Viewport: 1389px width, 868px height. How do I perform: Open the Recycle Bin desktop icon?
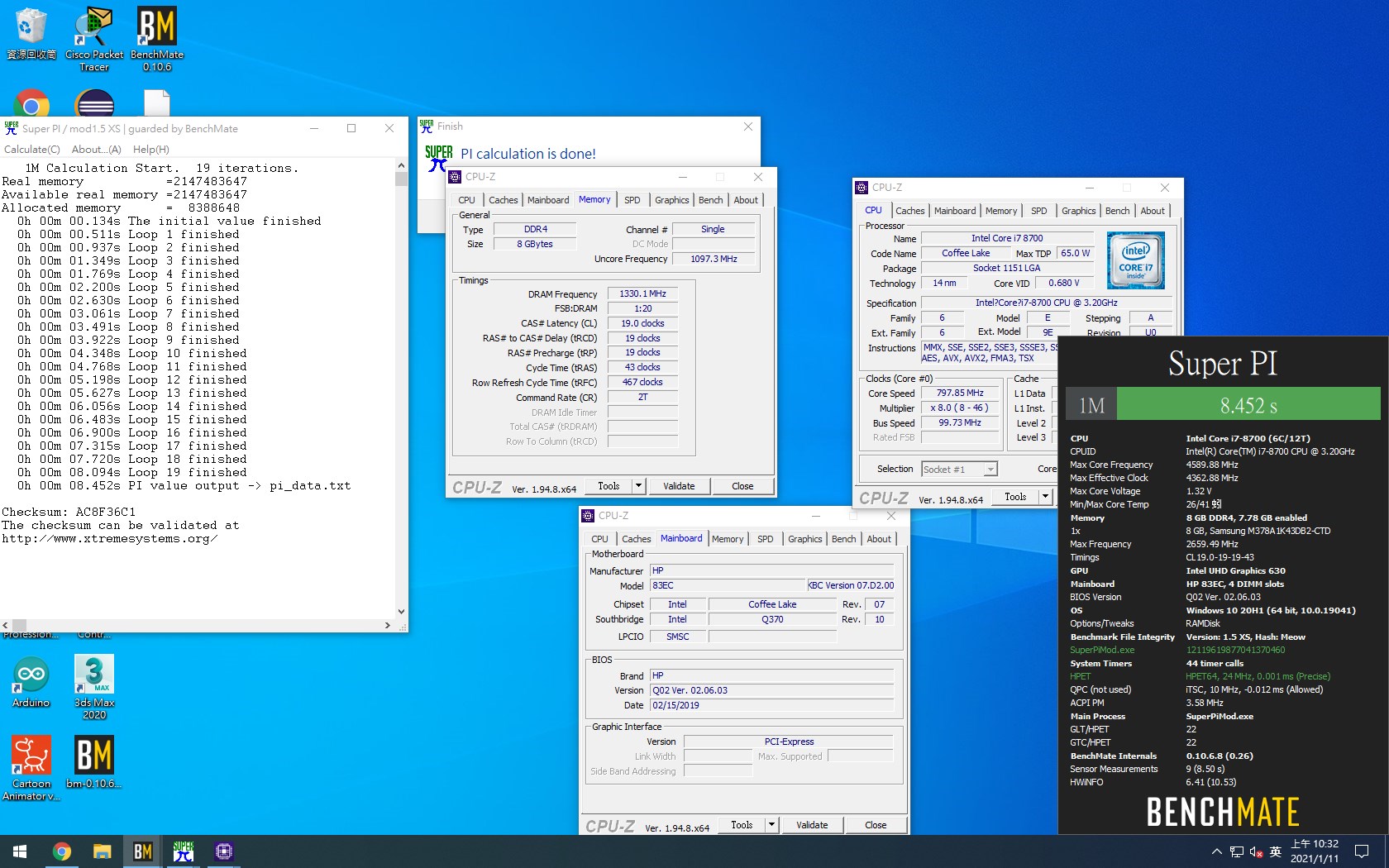pyautogui.click(x=31, y=33)
